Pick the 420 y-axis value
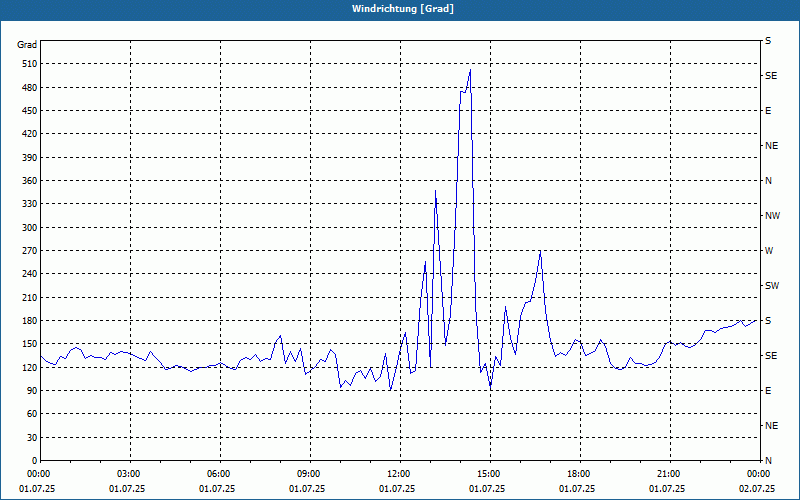Viewport: 800px width, 500px height. pos(30,134)
